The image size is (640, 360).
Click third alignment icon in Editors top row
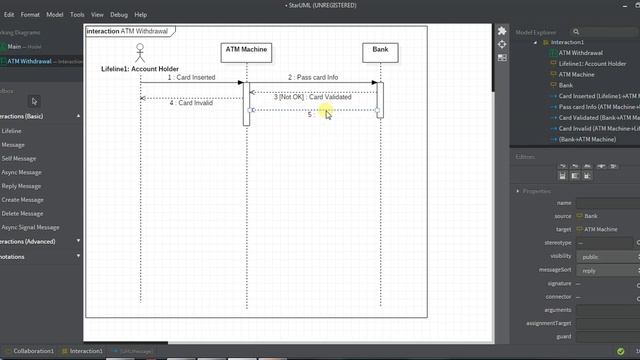587,166
